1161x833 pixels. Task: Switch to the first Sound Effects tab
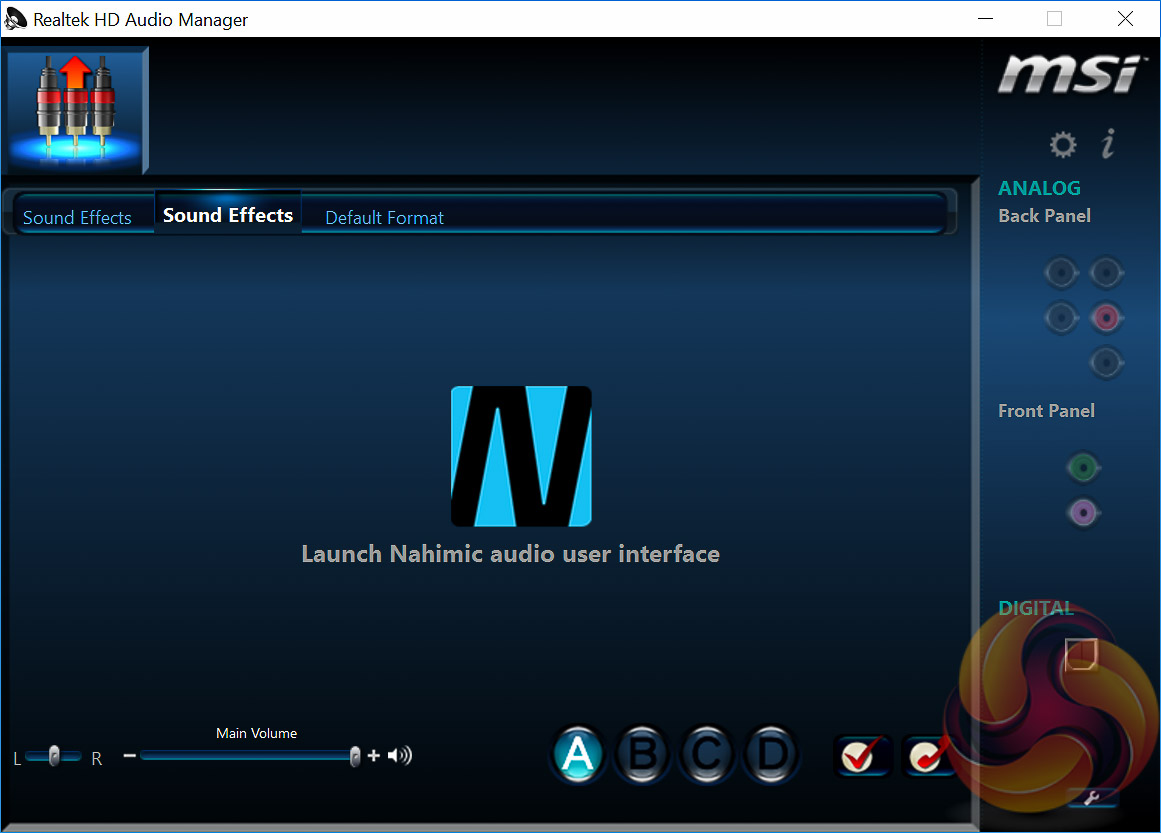tap(77, 218)
